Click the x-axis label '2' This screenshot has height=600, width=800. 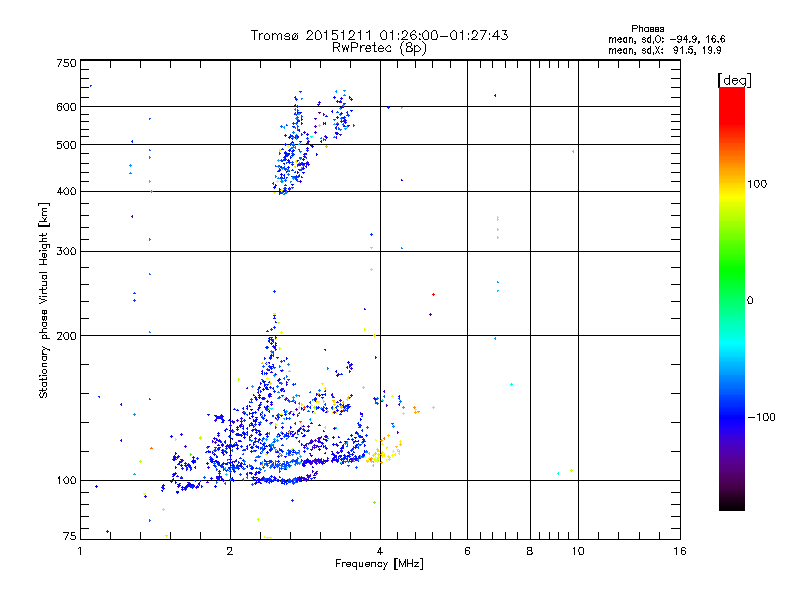(x=230, y=551)
